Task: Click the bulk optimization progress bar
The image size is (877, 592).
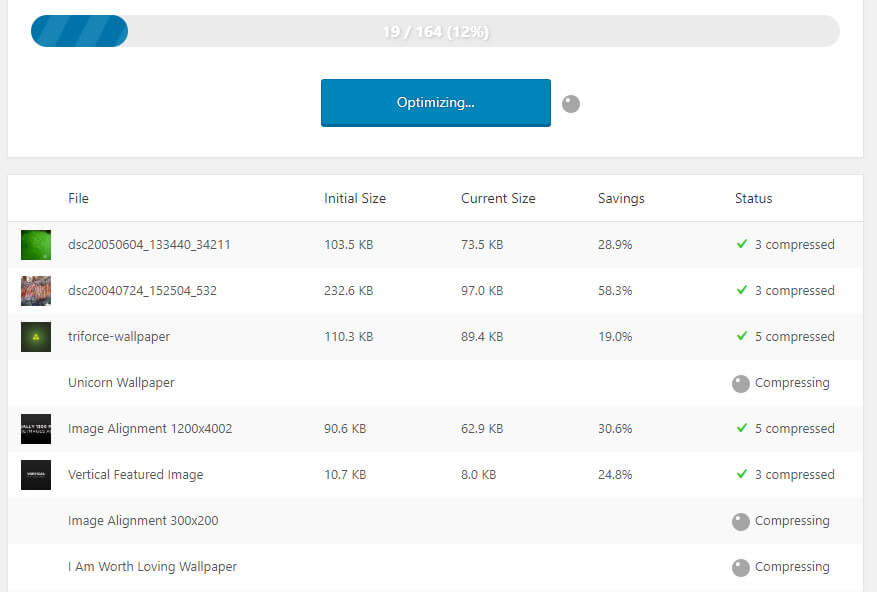Action: pos(435,31)
